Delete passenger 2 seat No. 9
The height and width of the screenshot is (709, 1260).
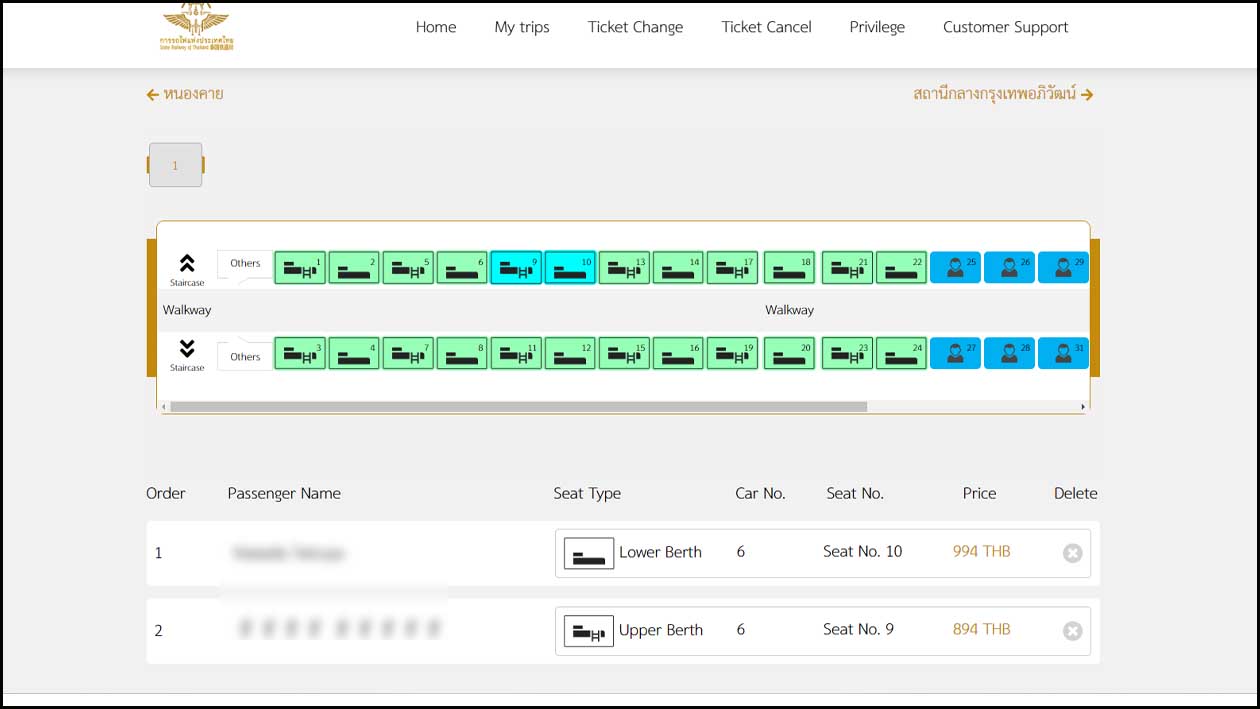point(1072,631)
